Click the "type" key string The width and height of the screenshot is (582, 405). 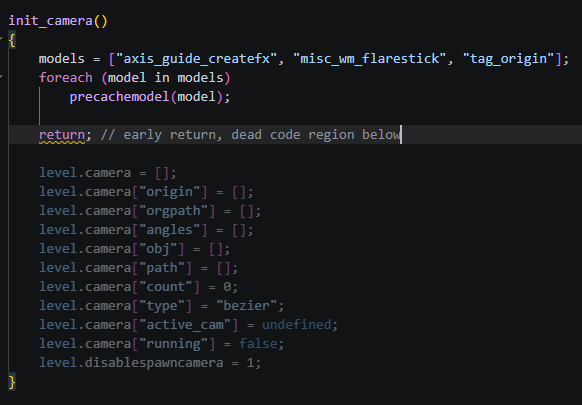pyautogui.click(x=162, y=305)
